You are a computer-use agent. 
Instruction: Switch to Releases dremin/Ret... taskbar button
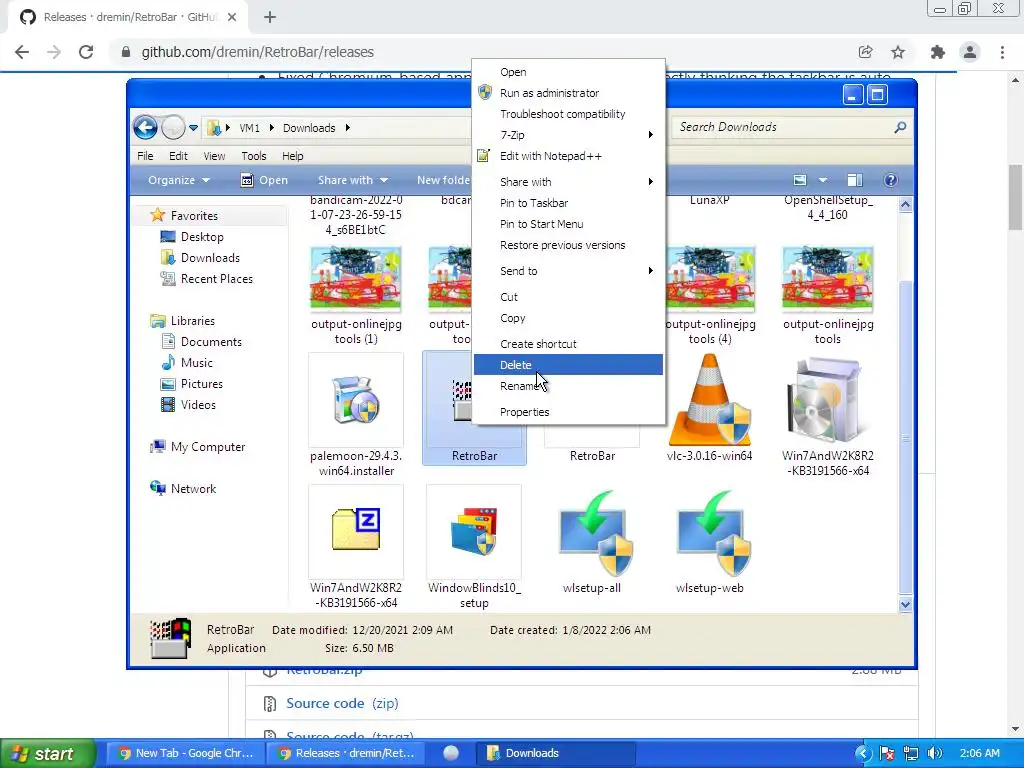click(x=345, y=754)
